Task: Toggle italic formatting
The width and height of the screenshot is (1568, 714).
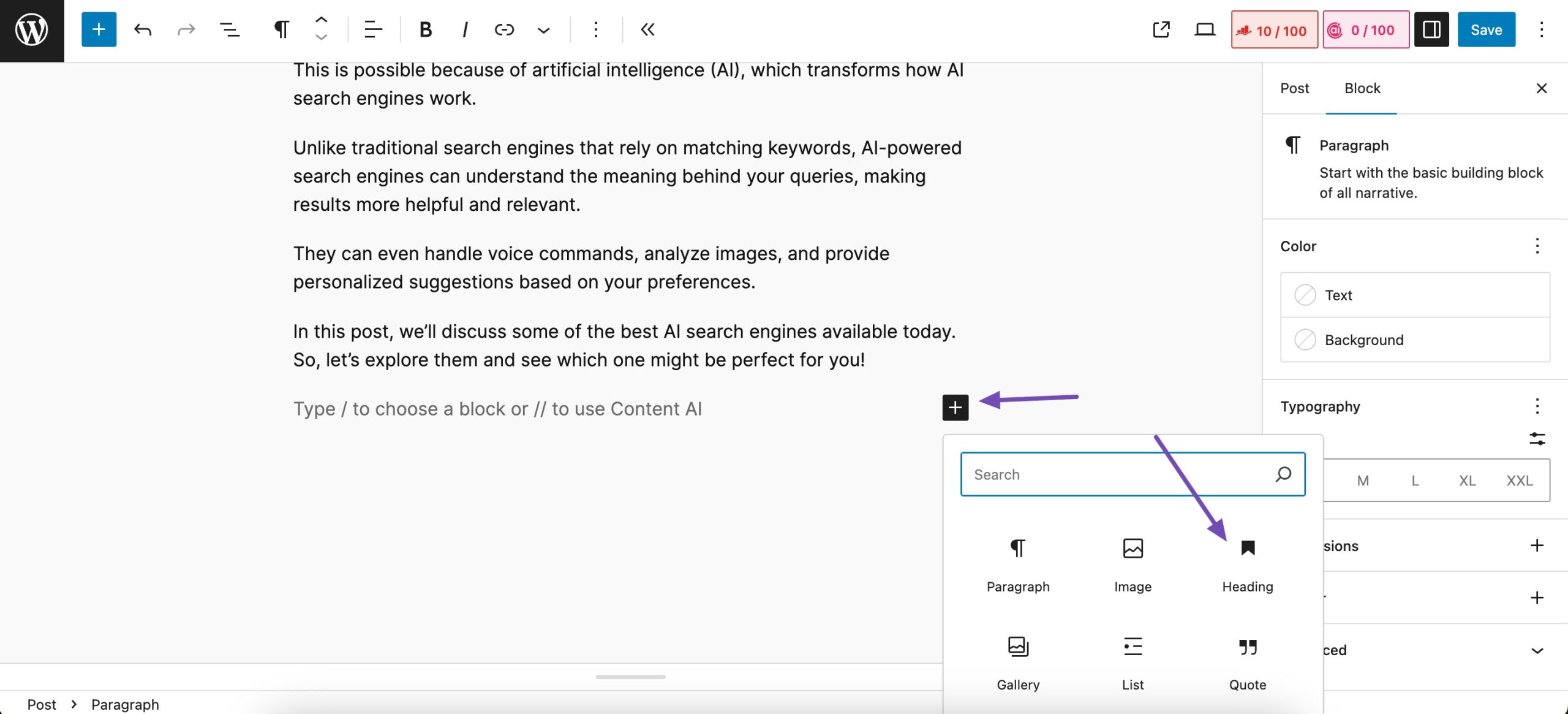Action: coord(465,29)
